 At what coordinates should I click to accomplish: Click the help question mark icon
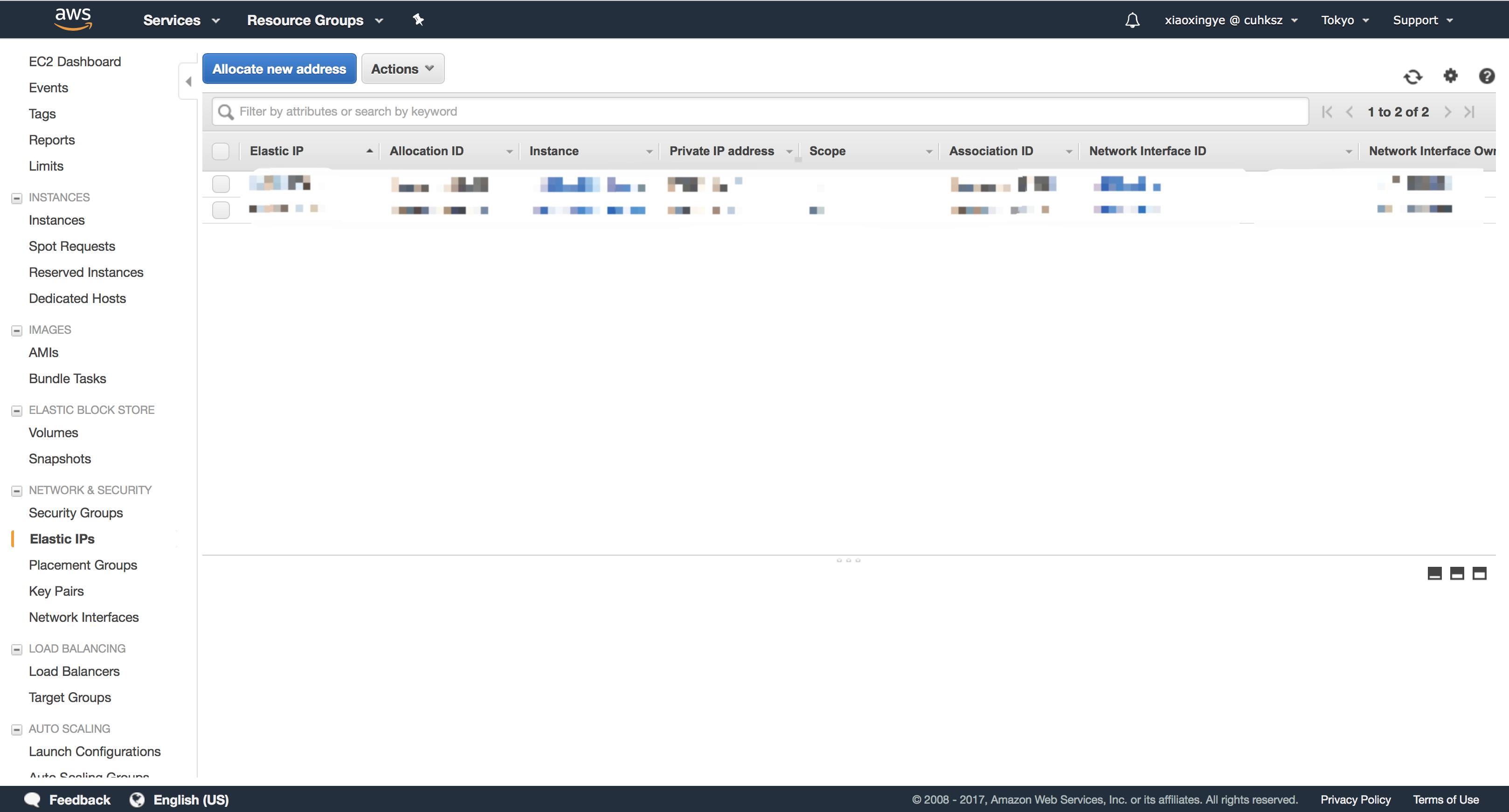tap(1486, 76)
